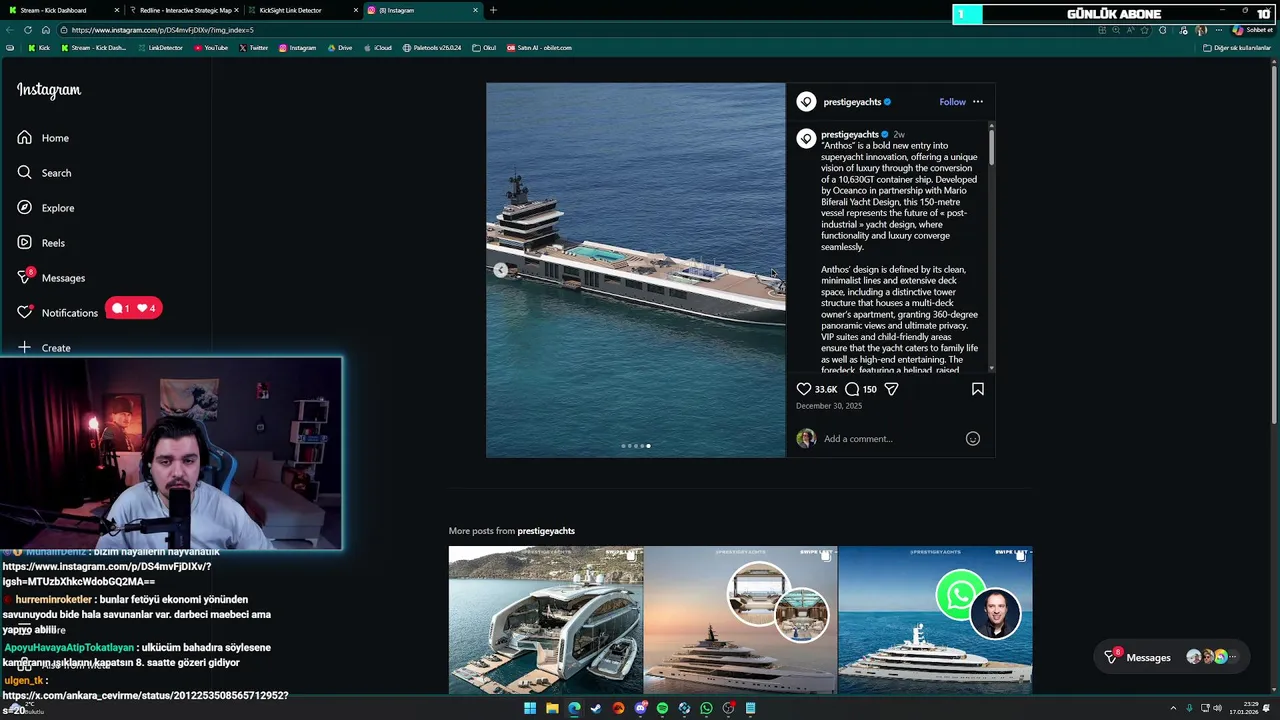Click prestigeyachts link in More posts heading
Image resolution: width=1280 pixels, height=720 pixels.
pyautogui.click(x=546, y=531)
